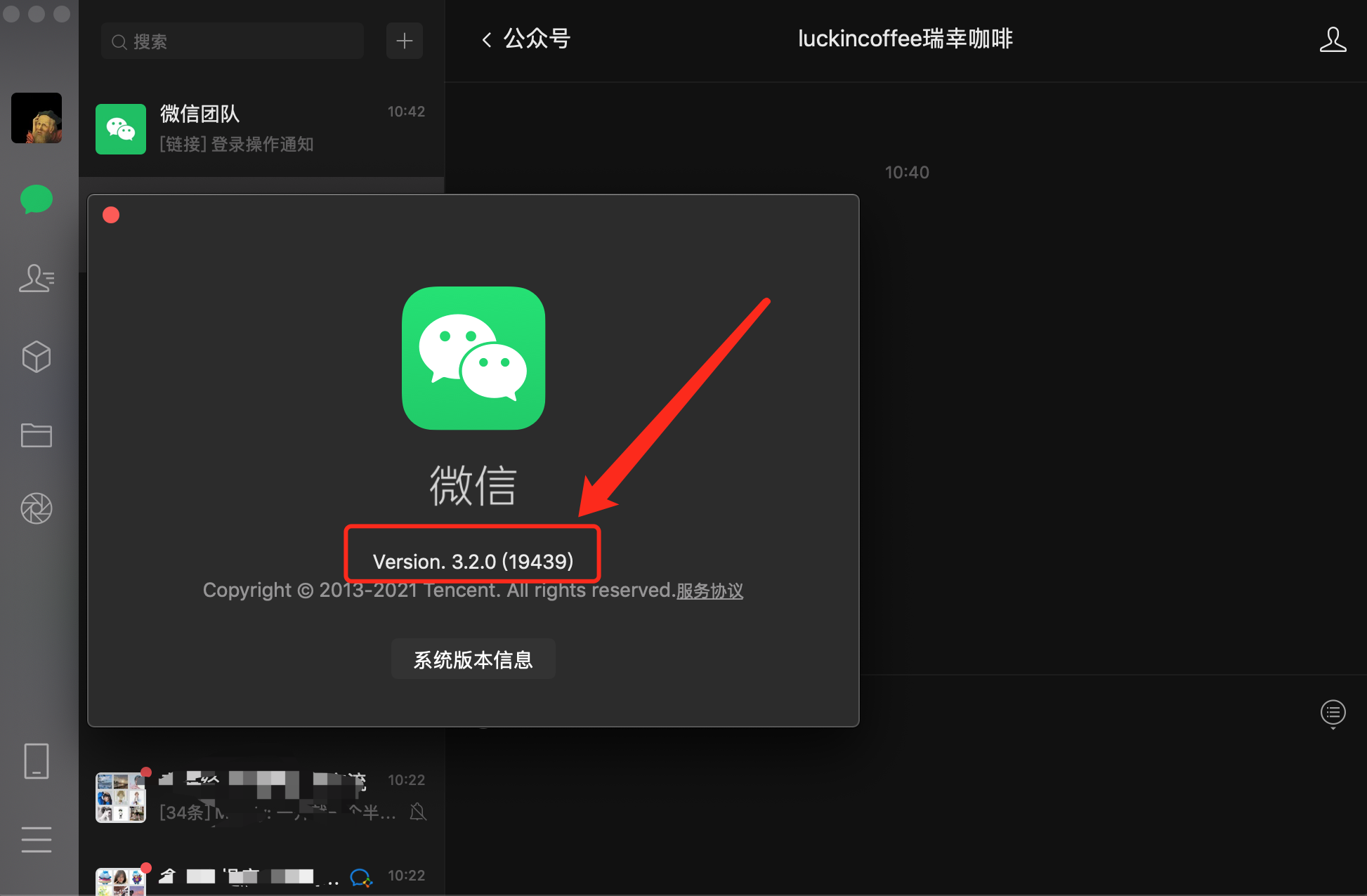Open the Moments aperture icon
The image size is (1367, 896).
click(x=37, y=508)
